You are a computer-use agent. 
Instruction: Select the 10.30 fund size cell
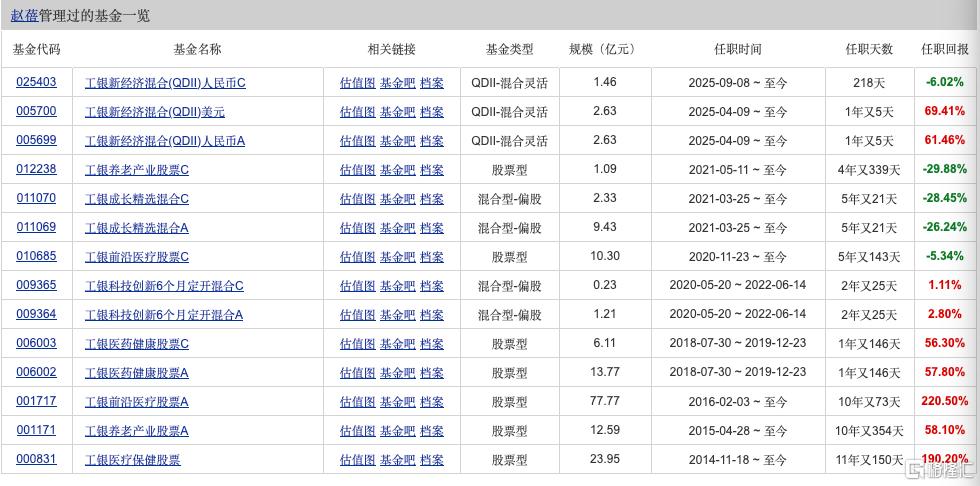tap(604, 256)
